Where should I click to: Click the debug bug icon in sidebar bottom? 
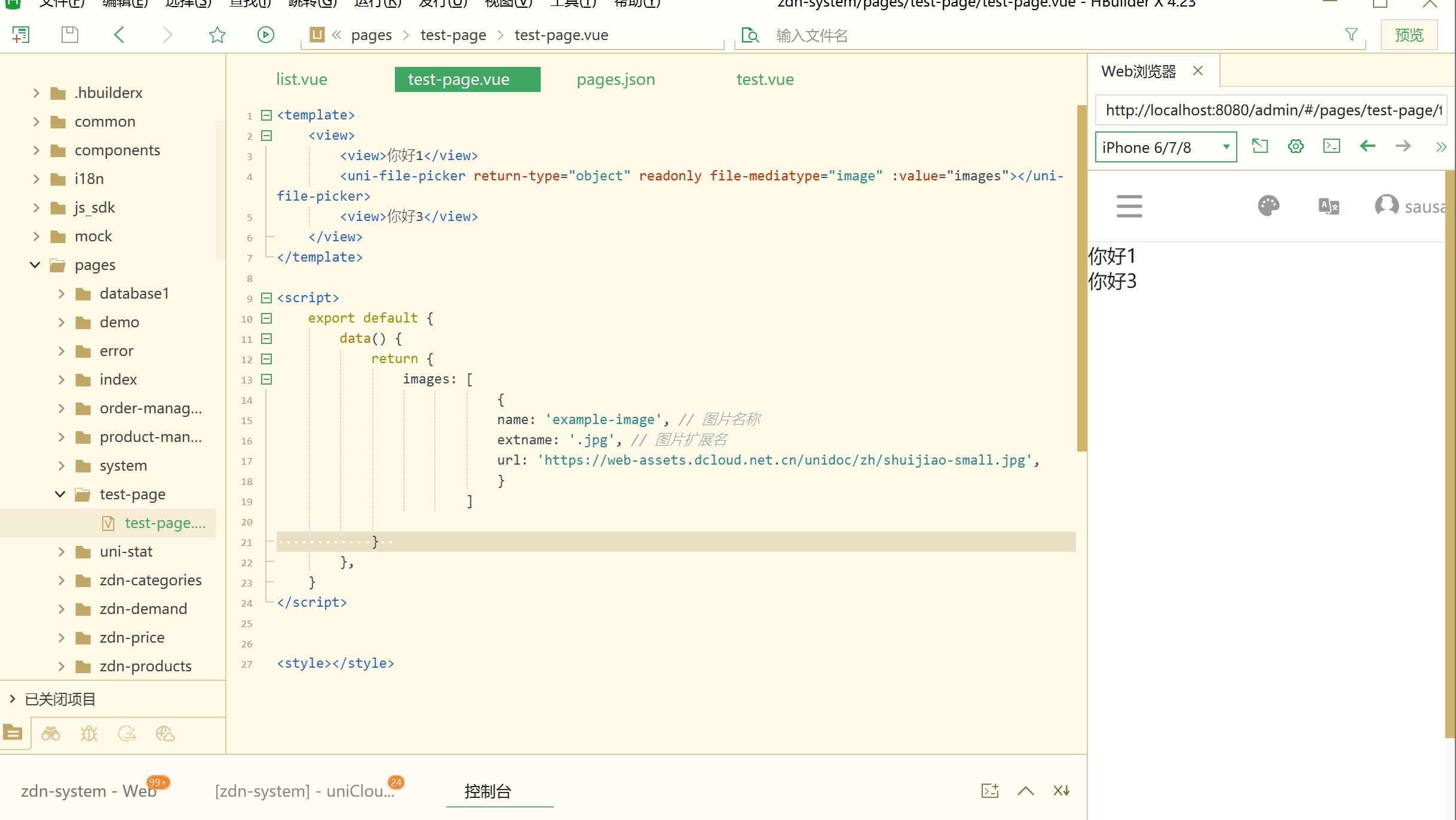pos(88,733)
